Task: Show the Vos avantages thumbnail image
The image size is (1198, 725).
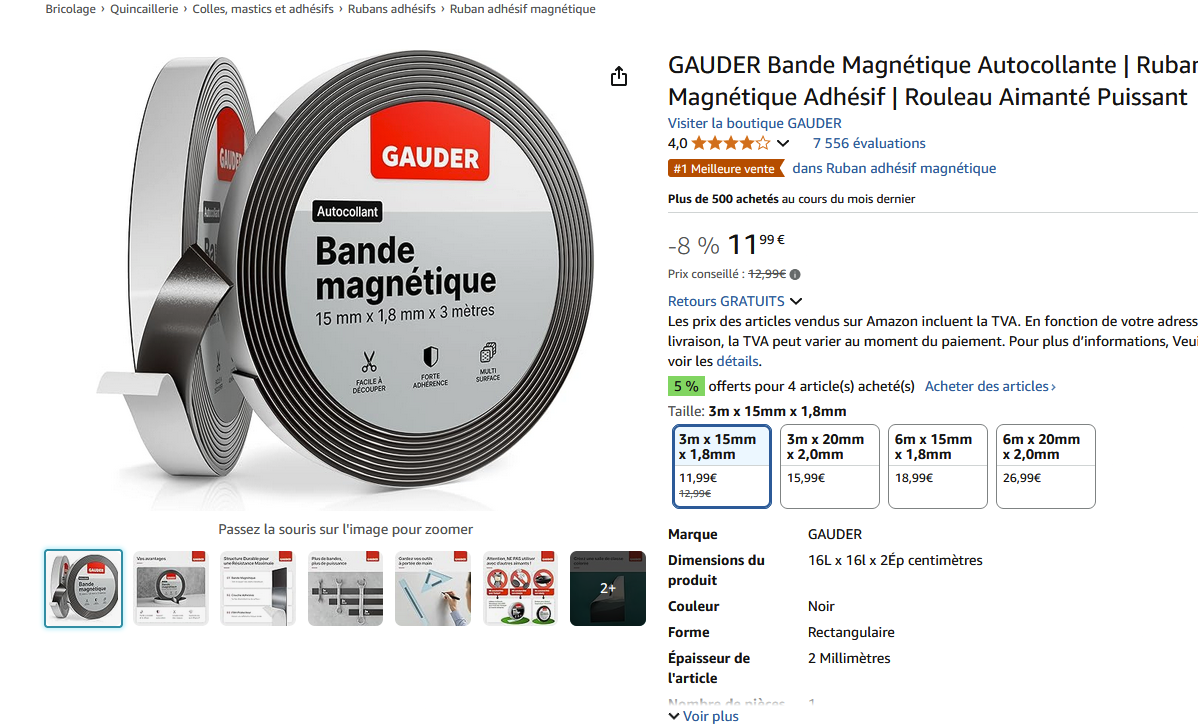Action: click(170, 588)
